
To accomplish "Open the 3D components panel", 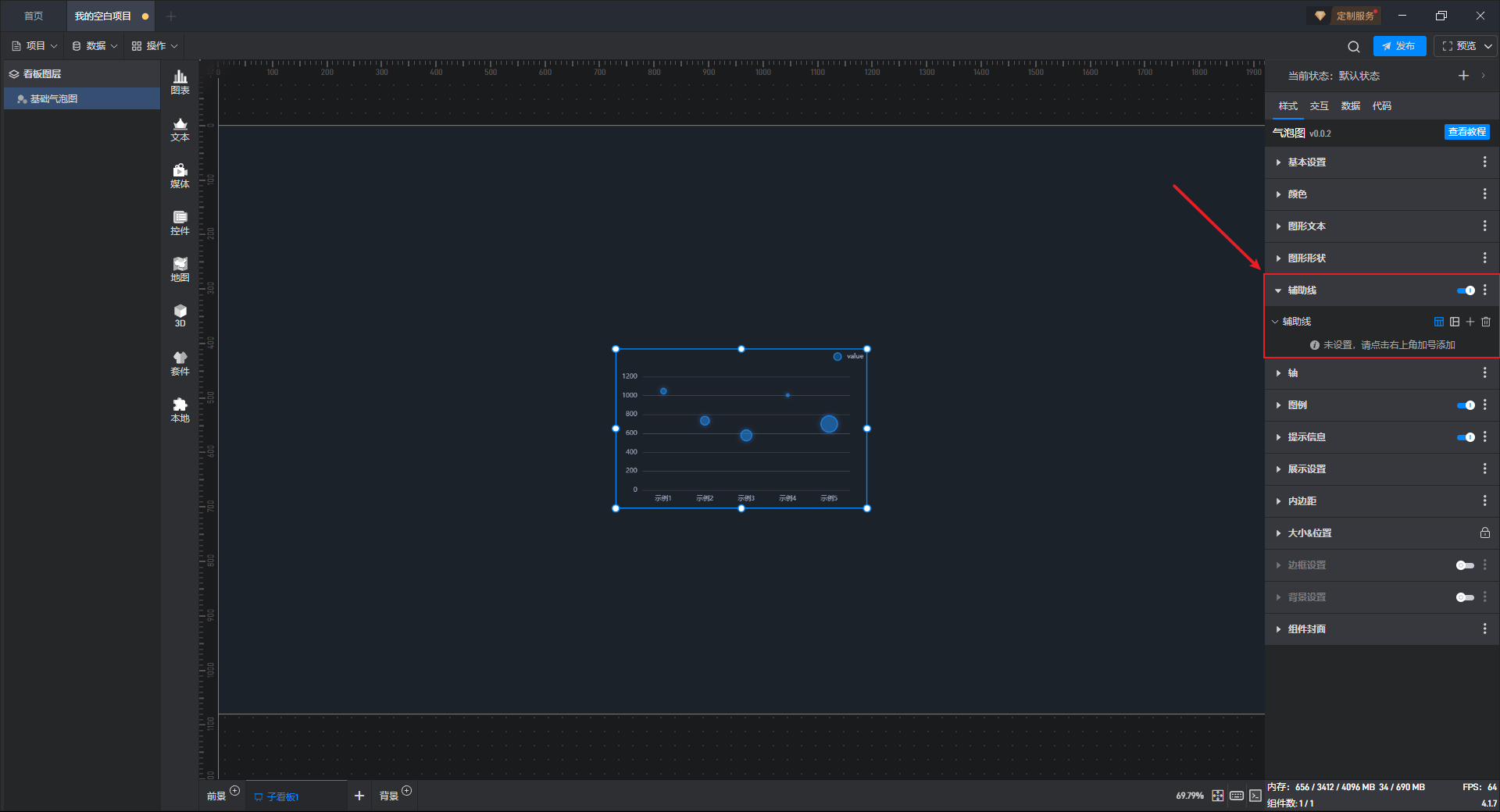I will click(x=180, y=315).
